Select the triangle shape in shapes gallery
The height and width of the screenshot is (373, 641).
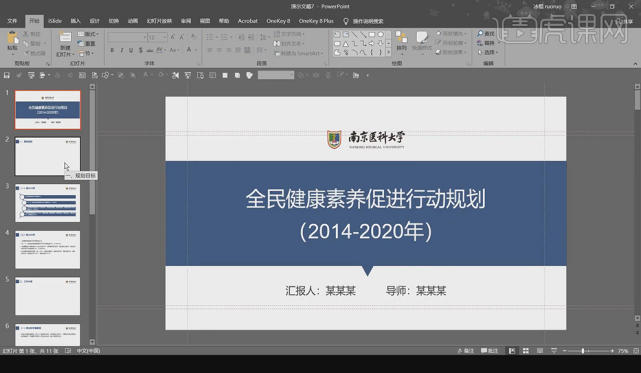coord(346,43)
